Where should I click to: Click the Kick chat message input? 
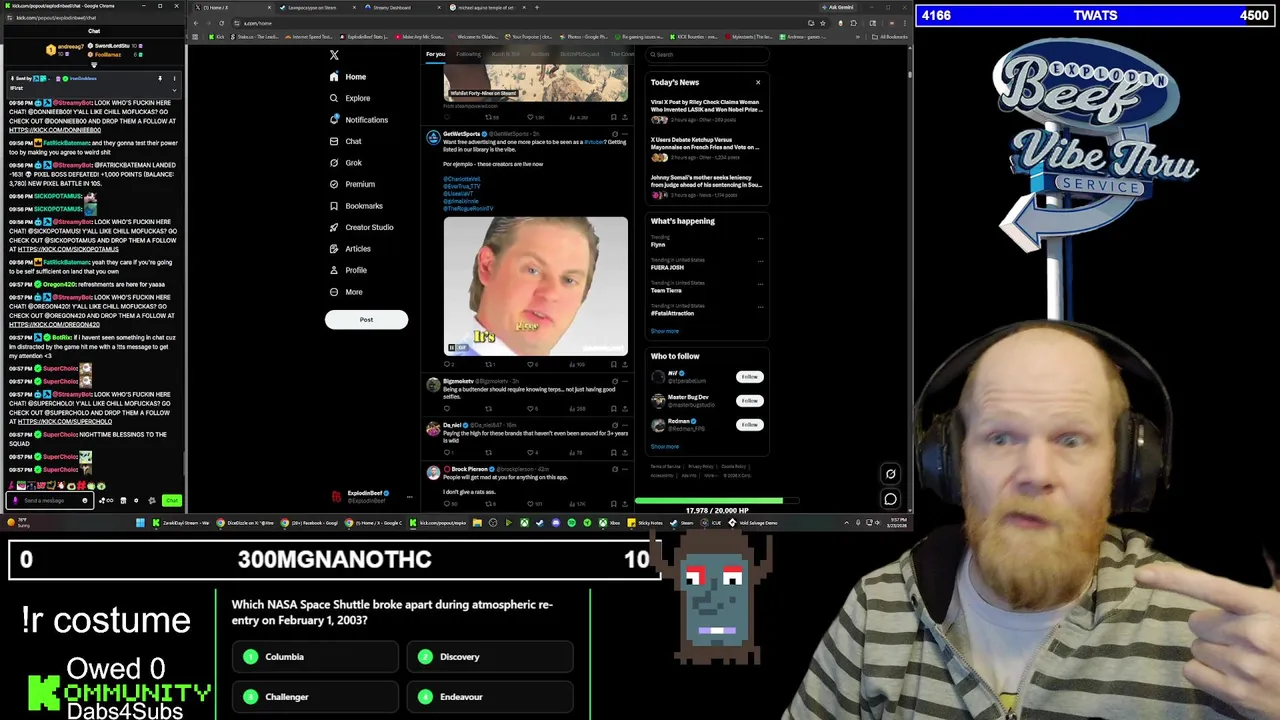(50, 501)
